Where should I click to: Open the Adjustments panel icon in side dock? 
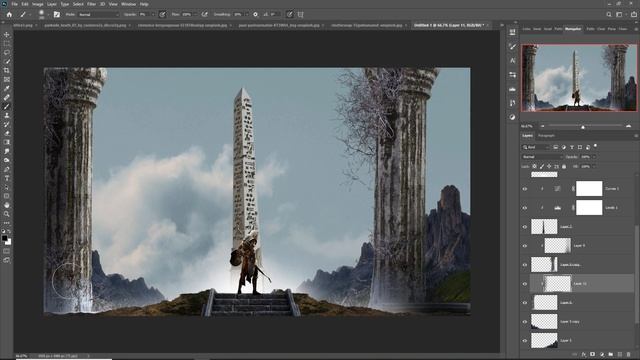[513, 117]
